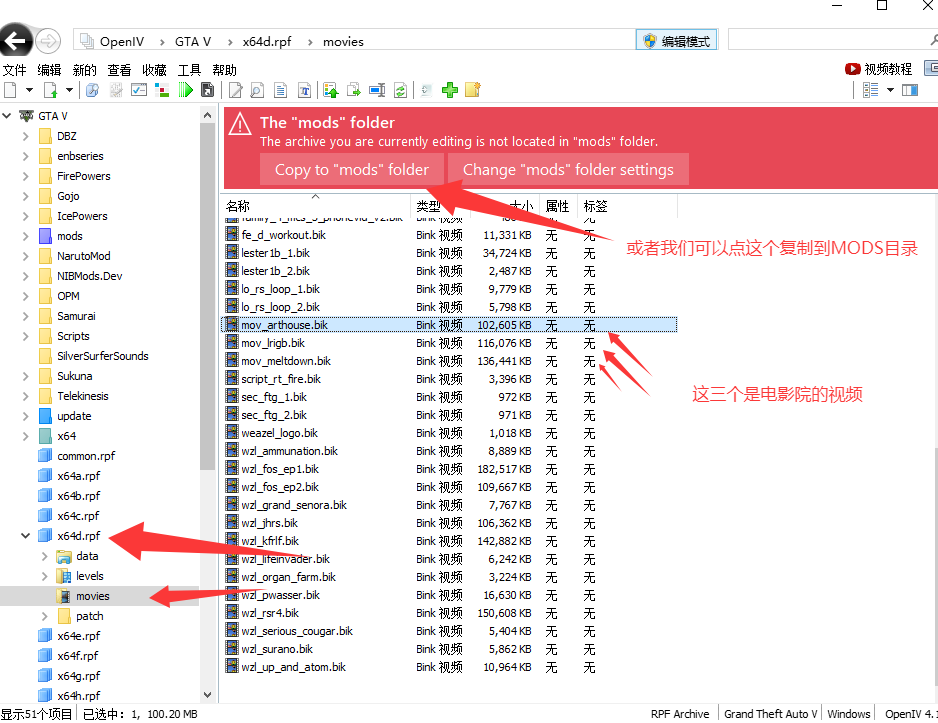Click the search archive toolbar icon
This screenshot has height=723, width=938.
(x=92, y=90)
